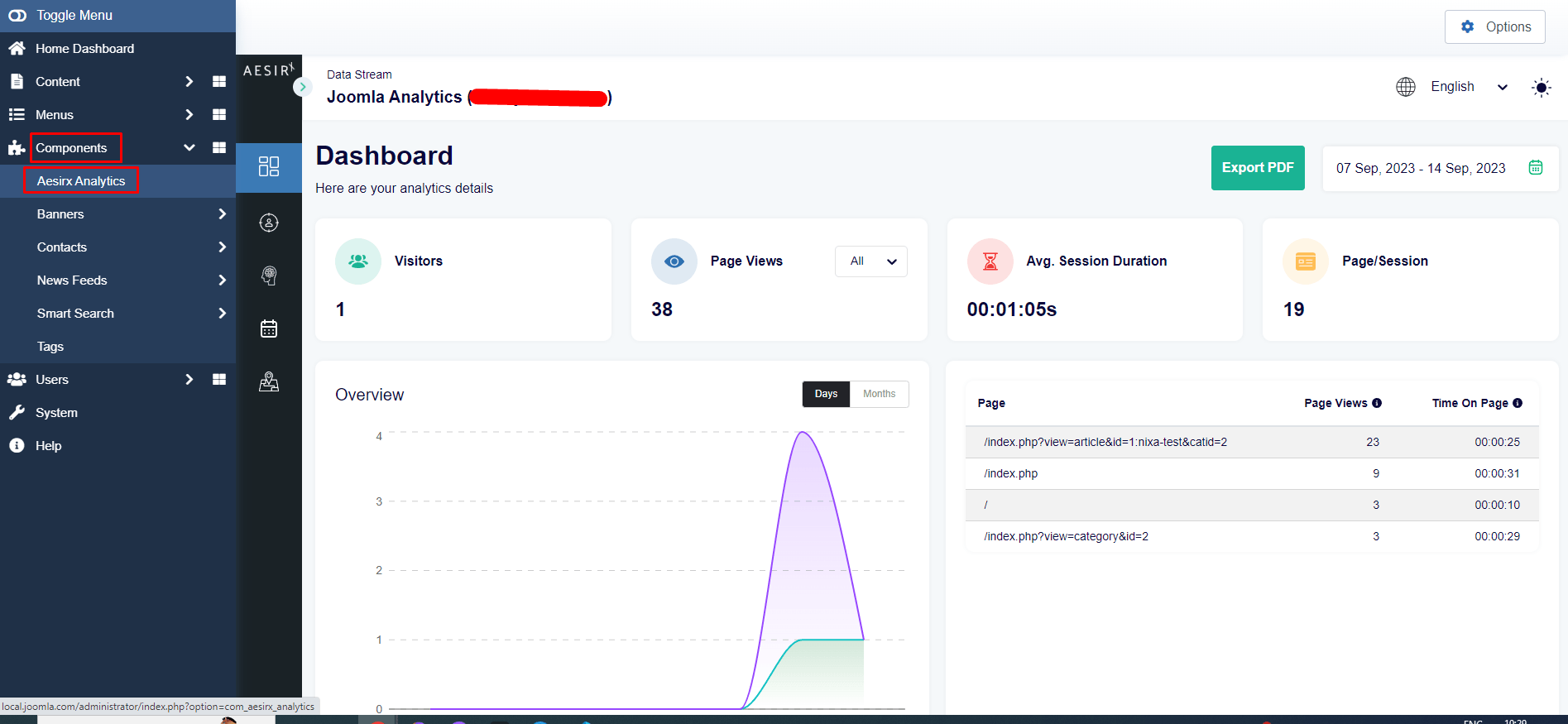Click Export PDF button
Image resolution: width=1568 pixels, height=724 pixels.
point(1258,168)
